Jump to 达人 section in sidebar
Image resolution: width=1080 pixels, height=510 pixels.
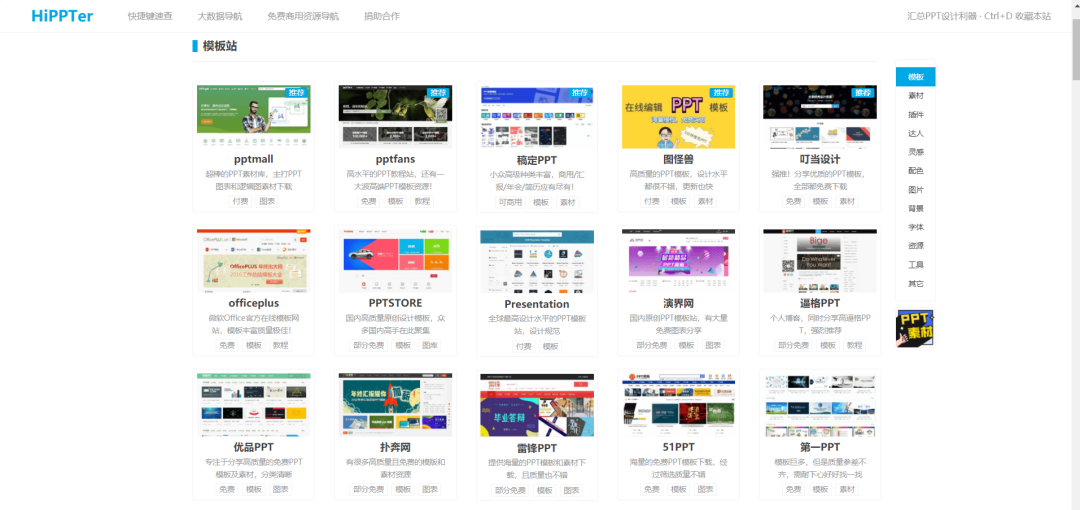pos(915,133)
